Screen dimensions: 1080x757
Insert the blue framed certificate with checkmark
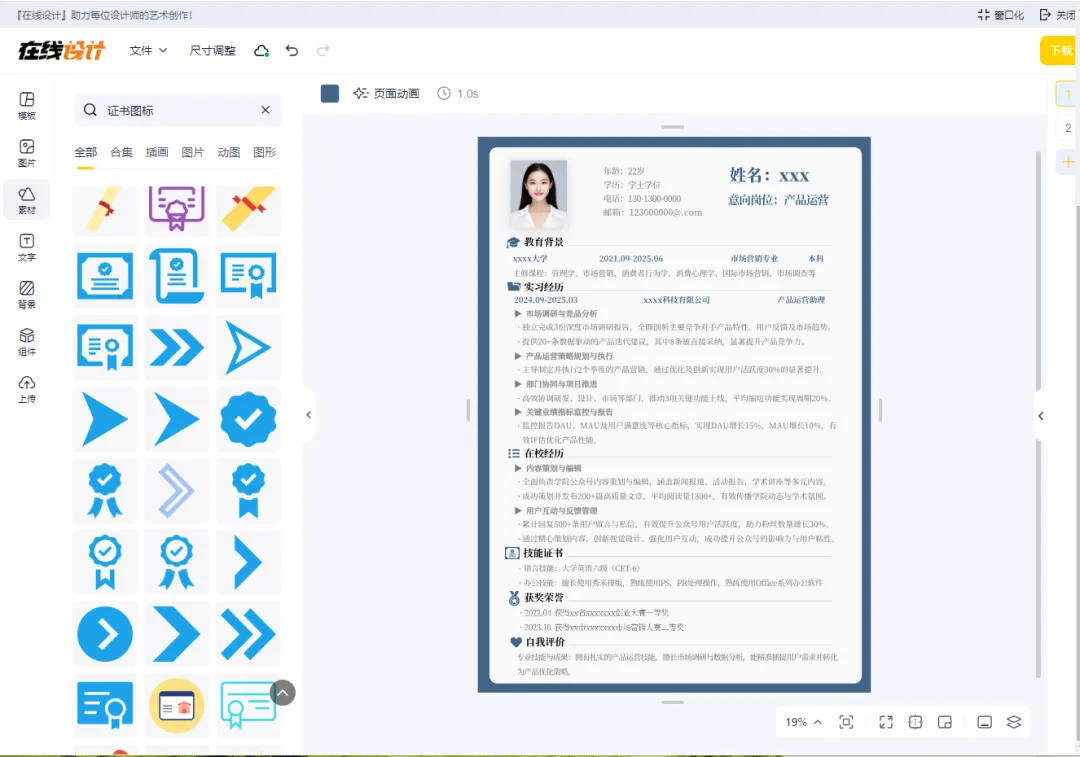[105, 276]
